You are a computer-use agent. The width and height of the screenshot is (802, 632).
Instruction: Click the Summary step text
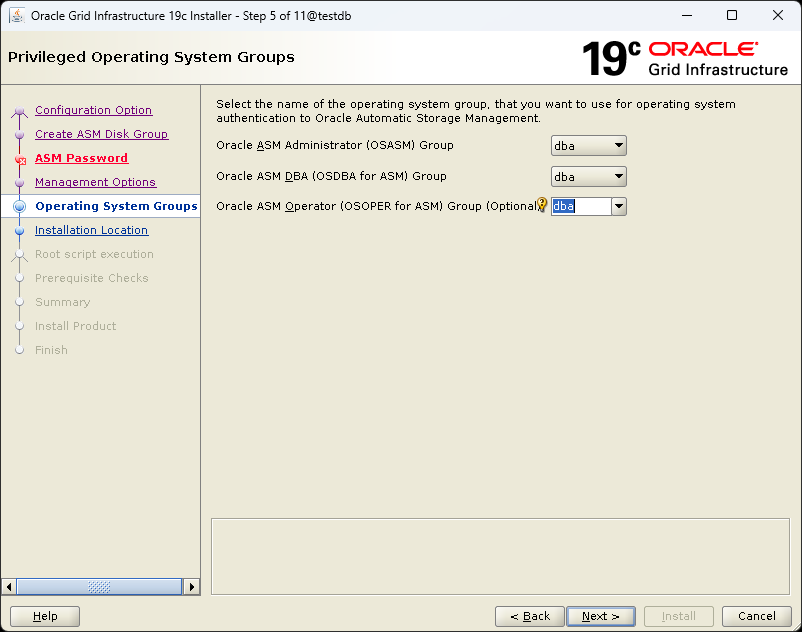pos(62,302)
